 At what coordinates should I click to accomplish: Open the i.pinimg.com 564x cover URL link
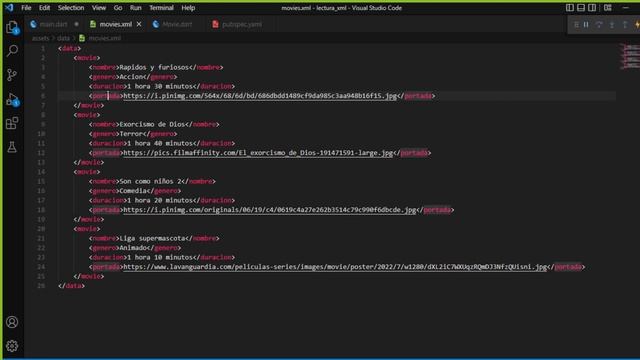[x=260, y=96]
